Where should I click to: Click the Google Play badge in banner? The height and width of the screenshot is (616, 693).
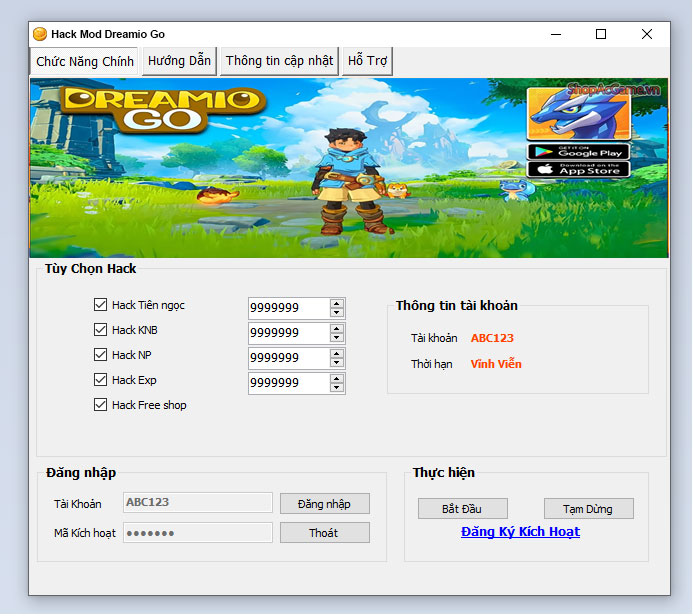[578, 152]
